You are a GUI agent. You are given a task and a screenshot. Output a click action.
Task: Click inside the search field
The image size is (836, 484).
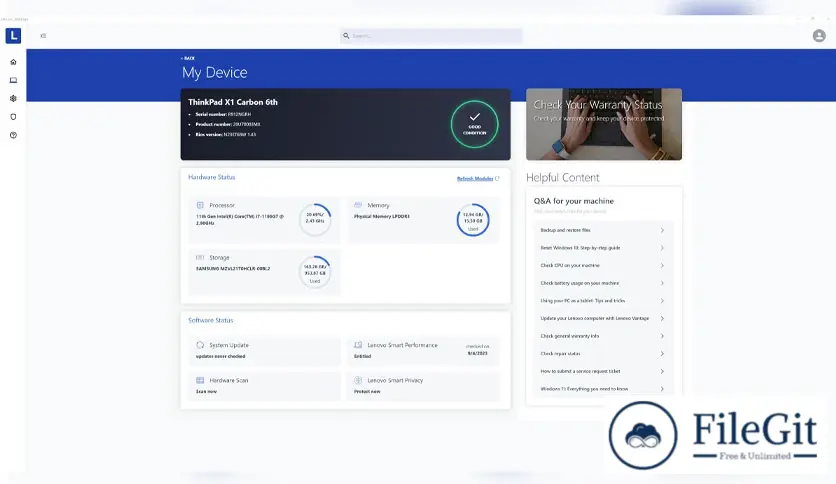click(x=431, y=36)
